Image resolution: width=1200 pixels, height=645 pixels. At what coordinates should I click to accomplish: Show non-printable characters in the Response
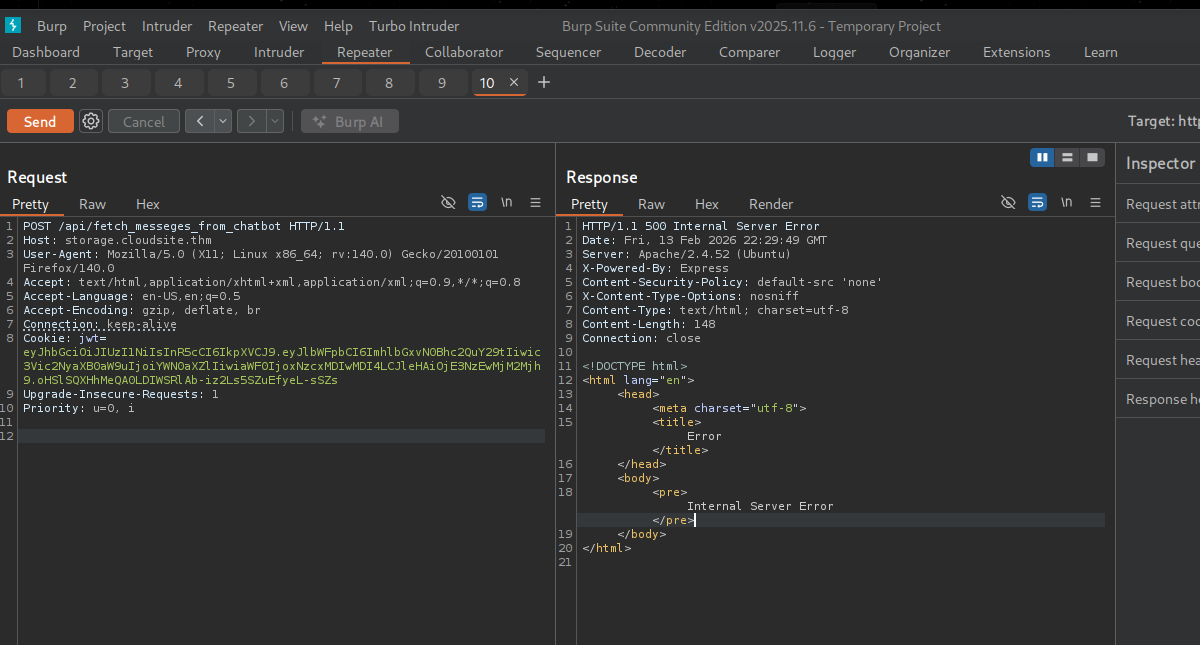click(1066, 202)
